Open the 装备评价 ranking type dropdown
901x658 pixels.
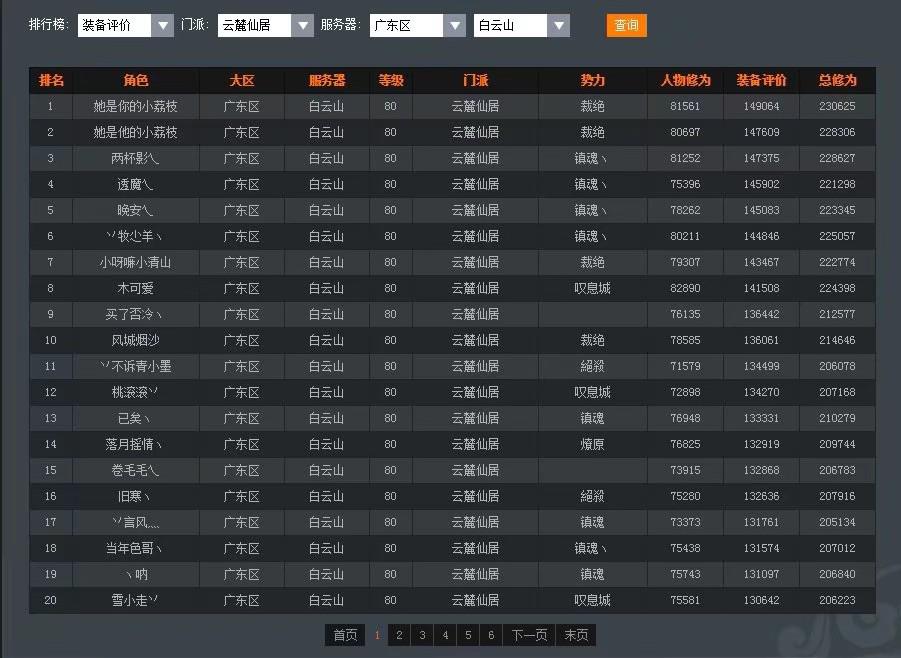(126, 26)
